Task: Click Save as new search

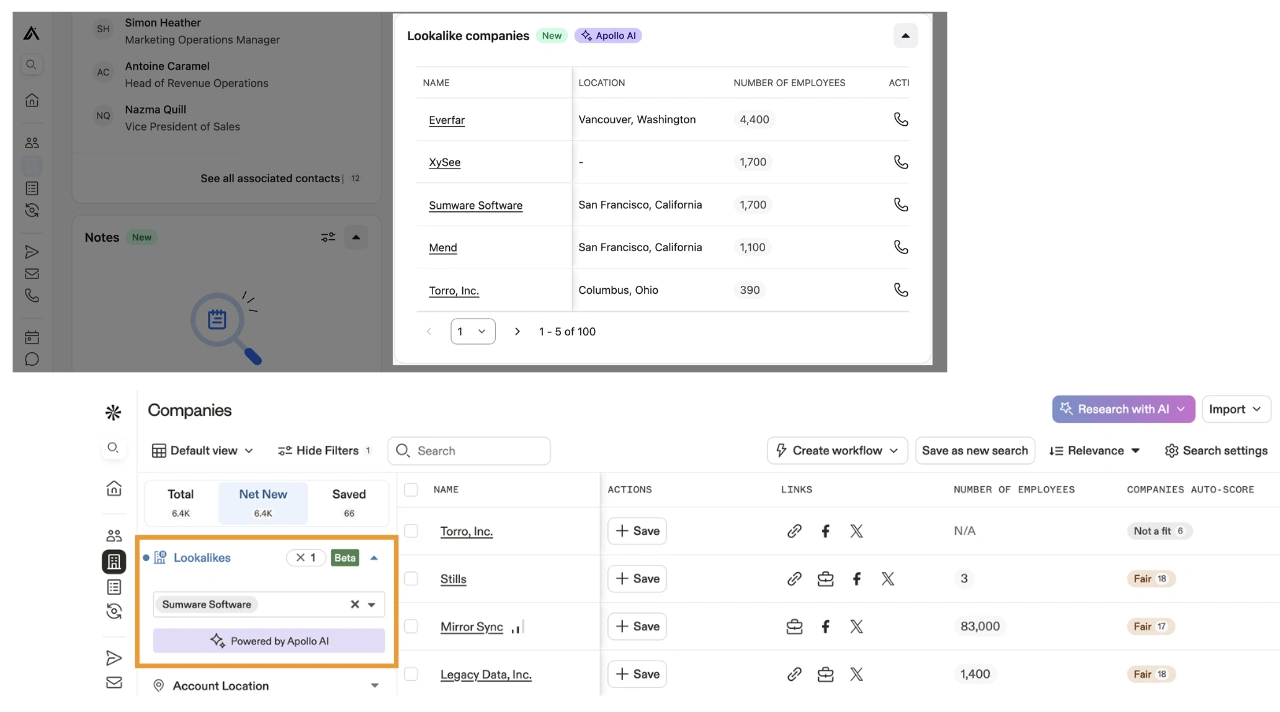Action: 975,451
